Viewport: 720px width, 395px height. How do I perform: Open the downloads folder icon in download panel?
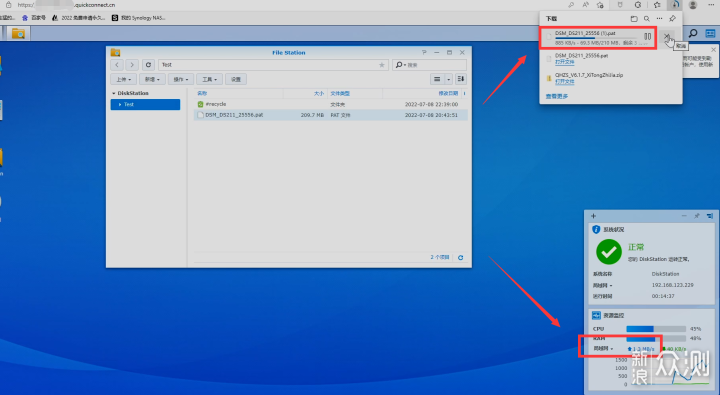634,19
